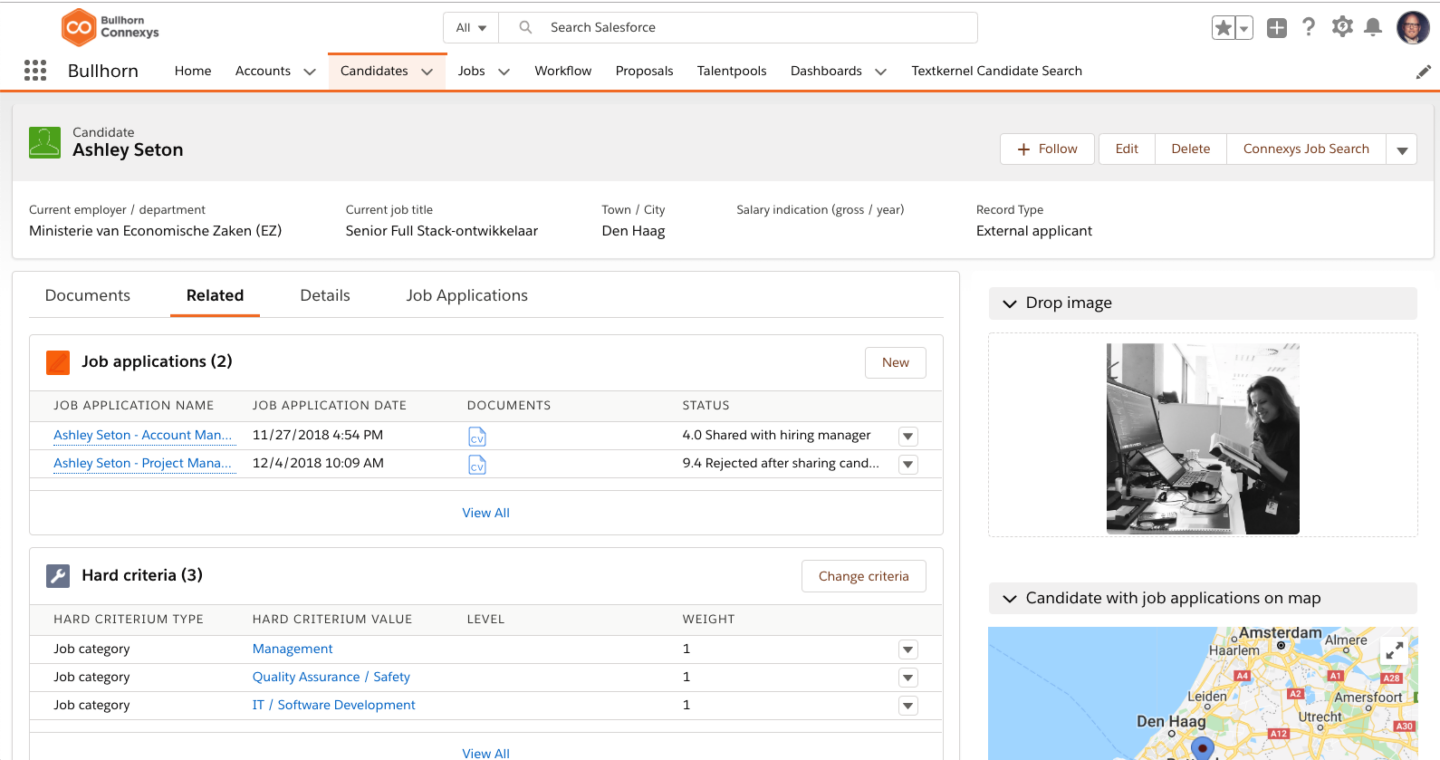The height and width of the screenshot is (760, 1440).
Task: Open IT / Software Development link
Action: tap(334, 706)
